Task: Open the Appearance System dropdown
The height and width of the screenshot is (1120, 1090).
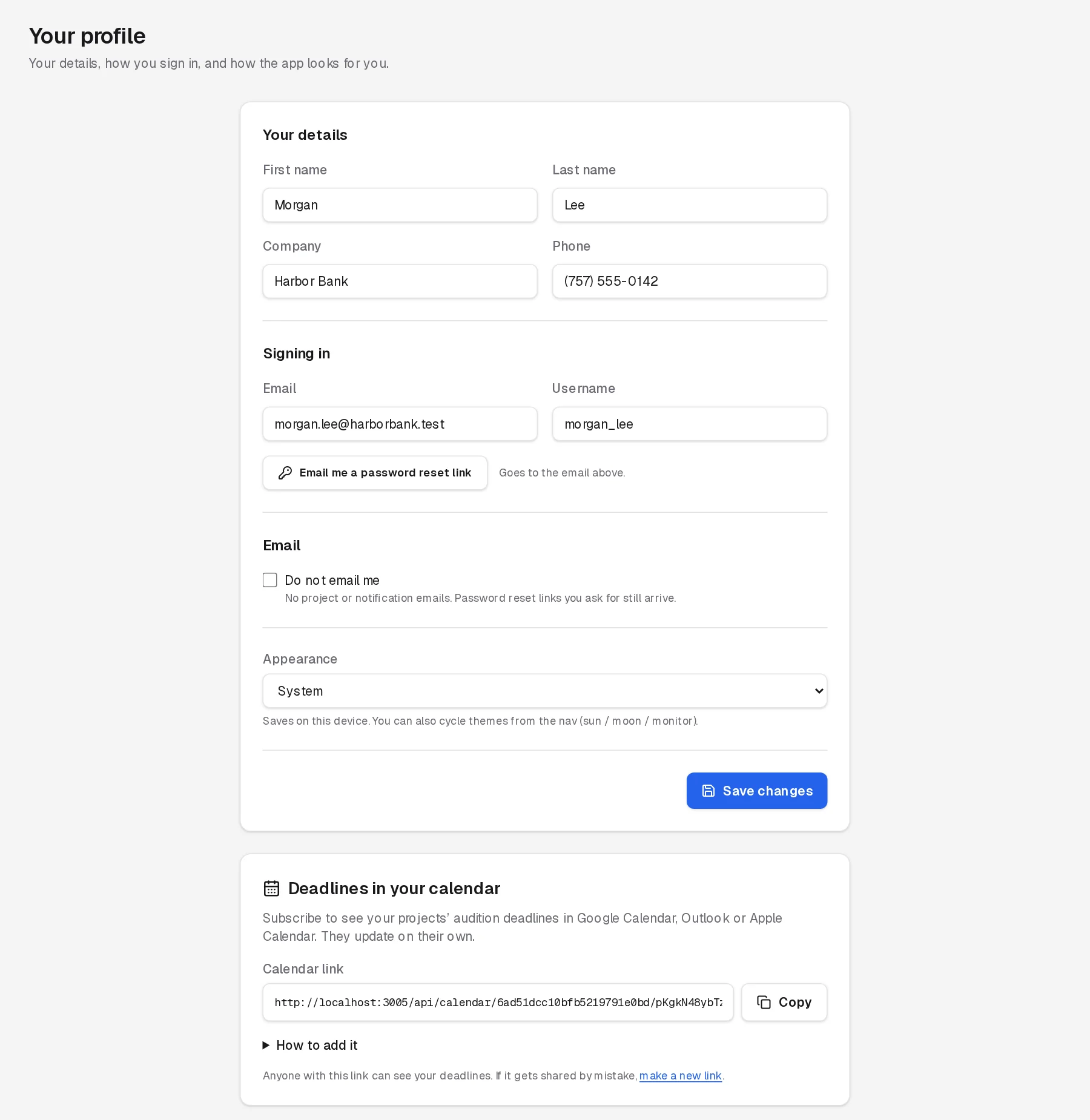Action: point(545,691)
